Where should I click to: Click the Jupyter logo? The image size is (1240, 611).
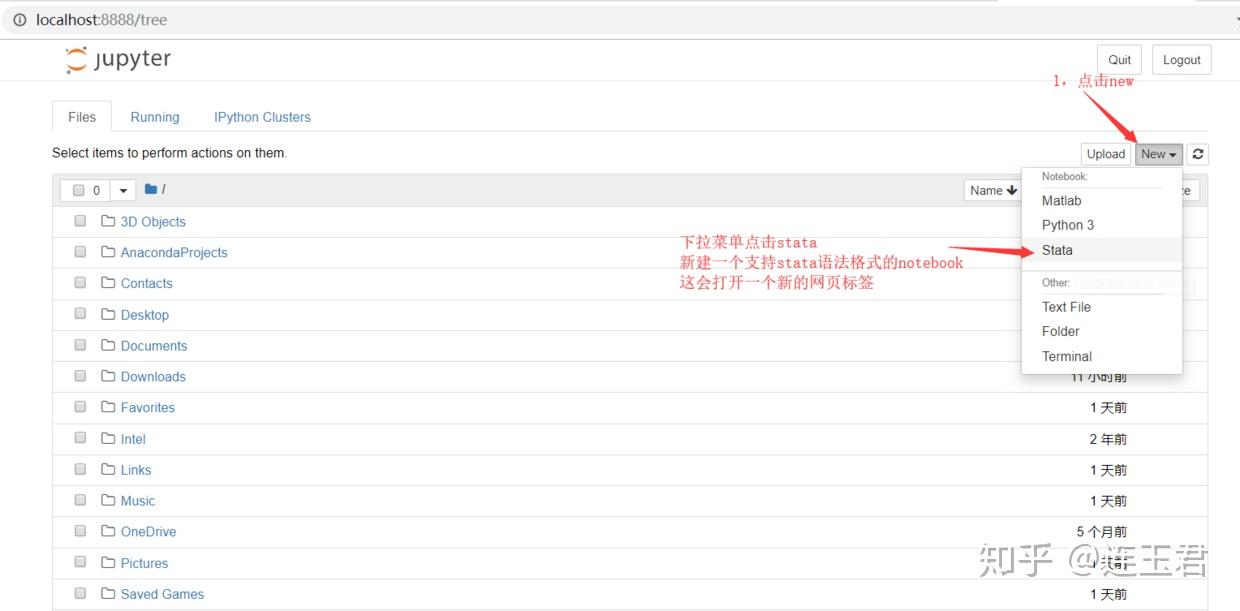117,59
